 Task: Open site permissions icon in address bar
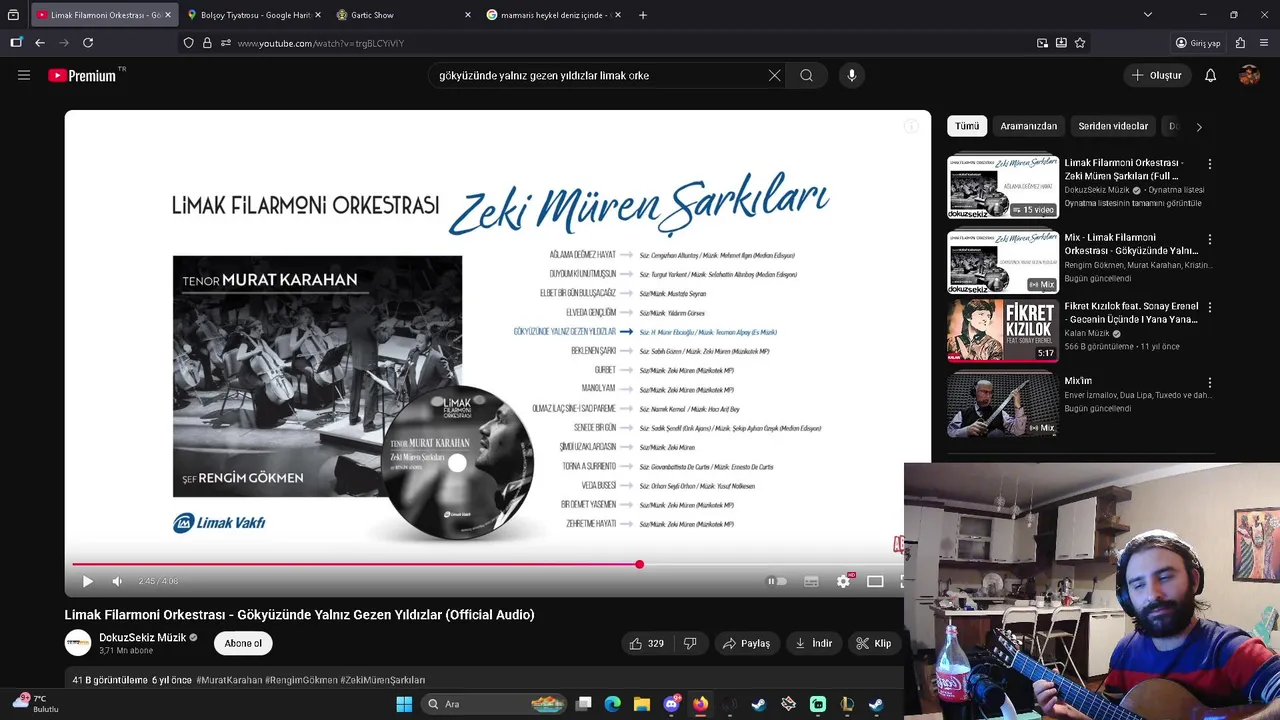pos(226,43)
